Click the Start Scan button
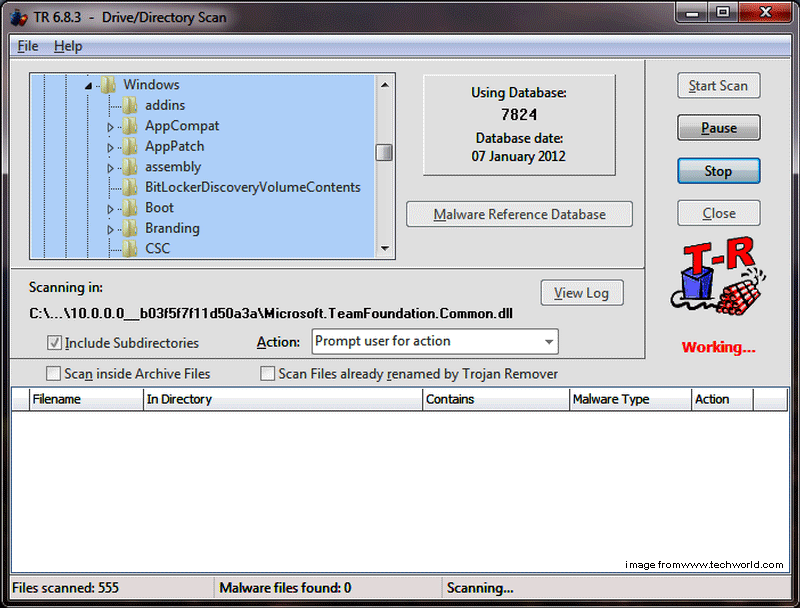 [718, 86]
